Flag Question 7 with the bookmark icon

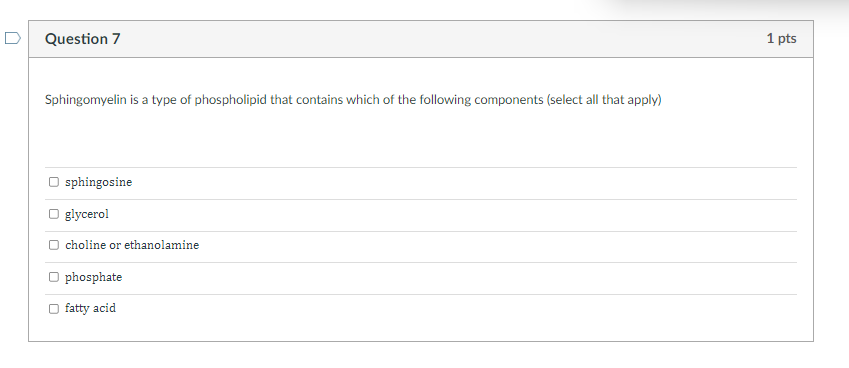coord(12,38)
